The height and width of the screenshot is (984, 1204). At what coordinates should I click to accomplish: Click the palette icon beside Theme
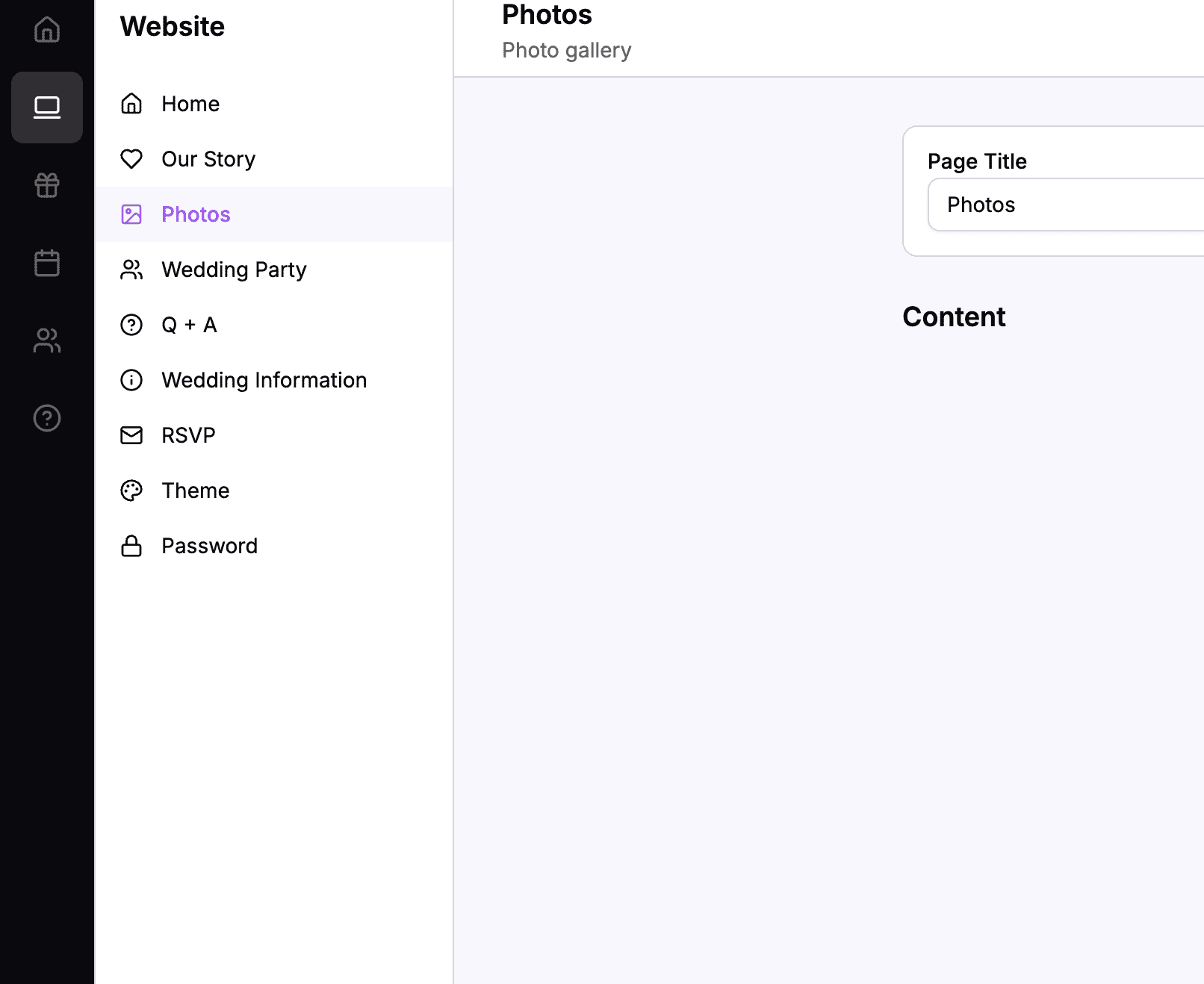(131, 491)
